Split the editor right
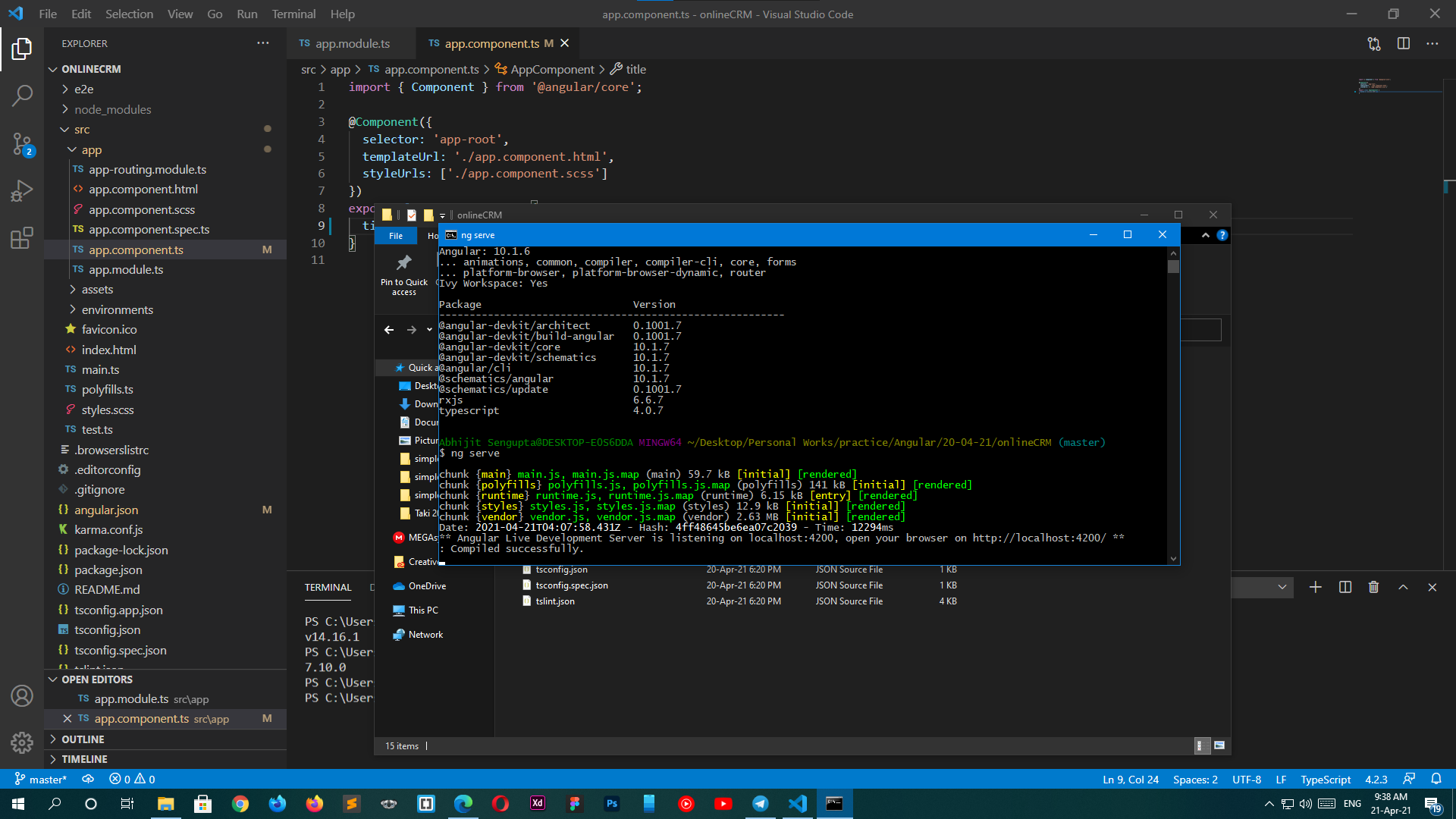1456x819 pixels. pyautogui.click(x=1403, y=44)
